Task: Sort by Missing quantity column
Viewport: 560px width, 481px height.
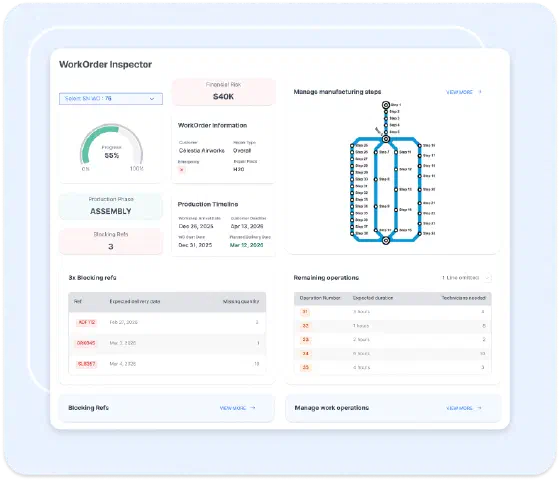Action: [x=241, y=302]
